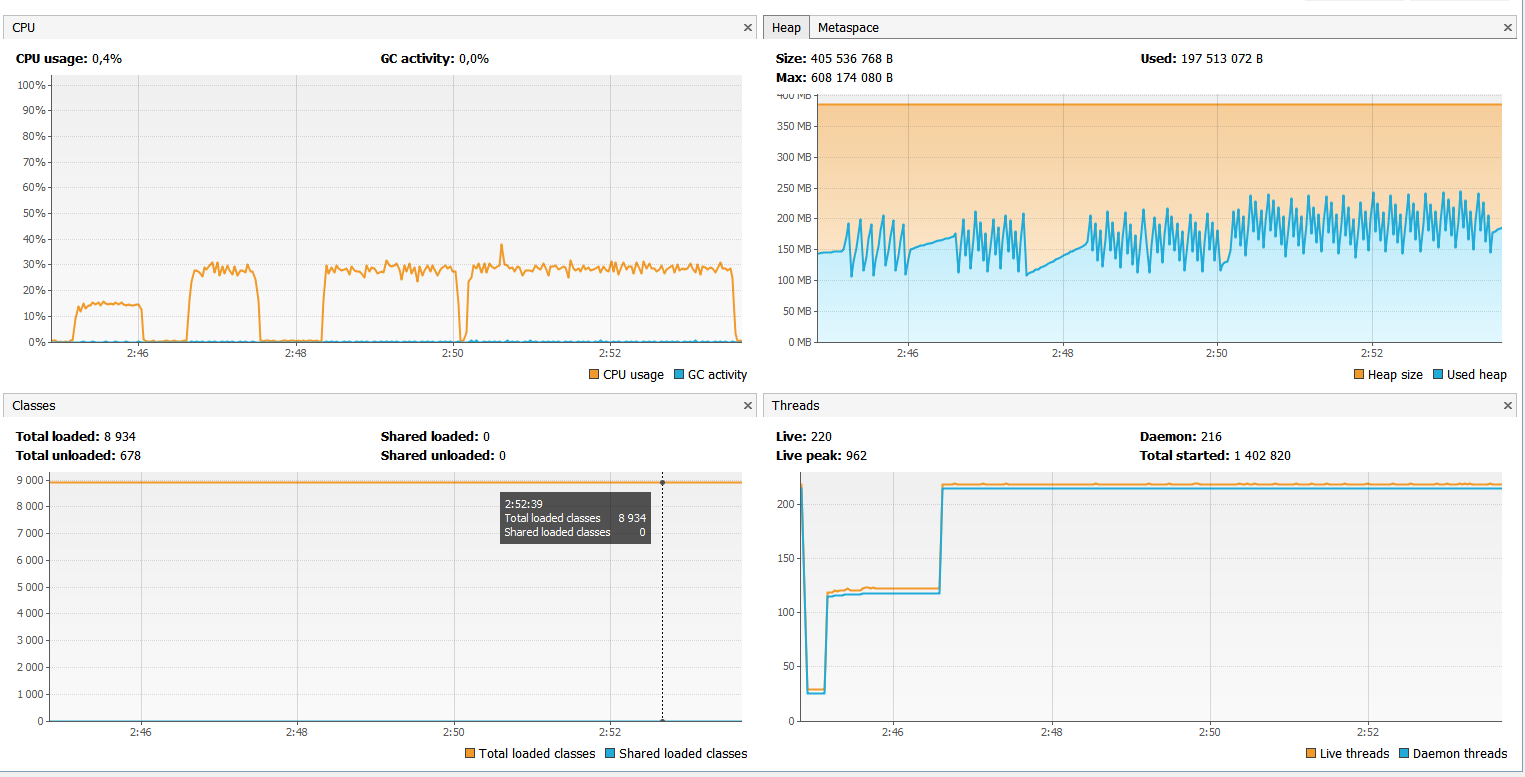Click the Threads panel title

(x=796, y=406)
